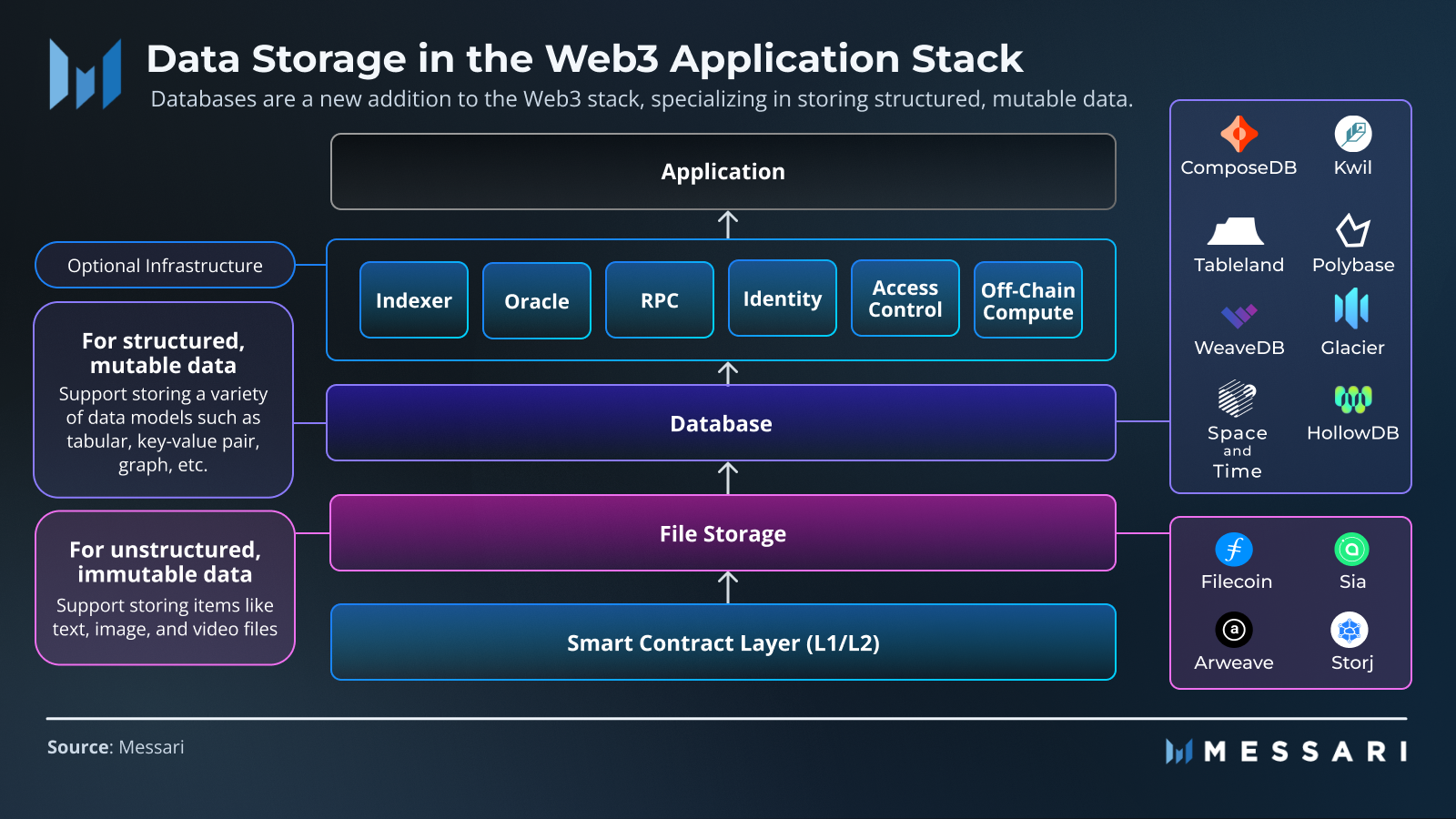Image resolution: width=1456 pixels, height=819 pixels.
Task: Click the Smart Contract Layer (L1/L2) bar
Action: tap(723, 642)
